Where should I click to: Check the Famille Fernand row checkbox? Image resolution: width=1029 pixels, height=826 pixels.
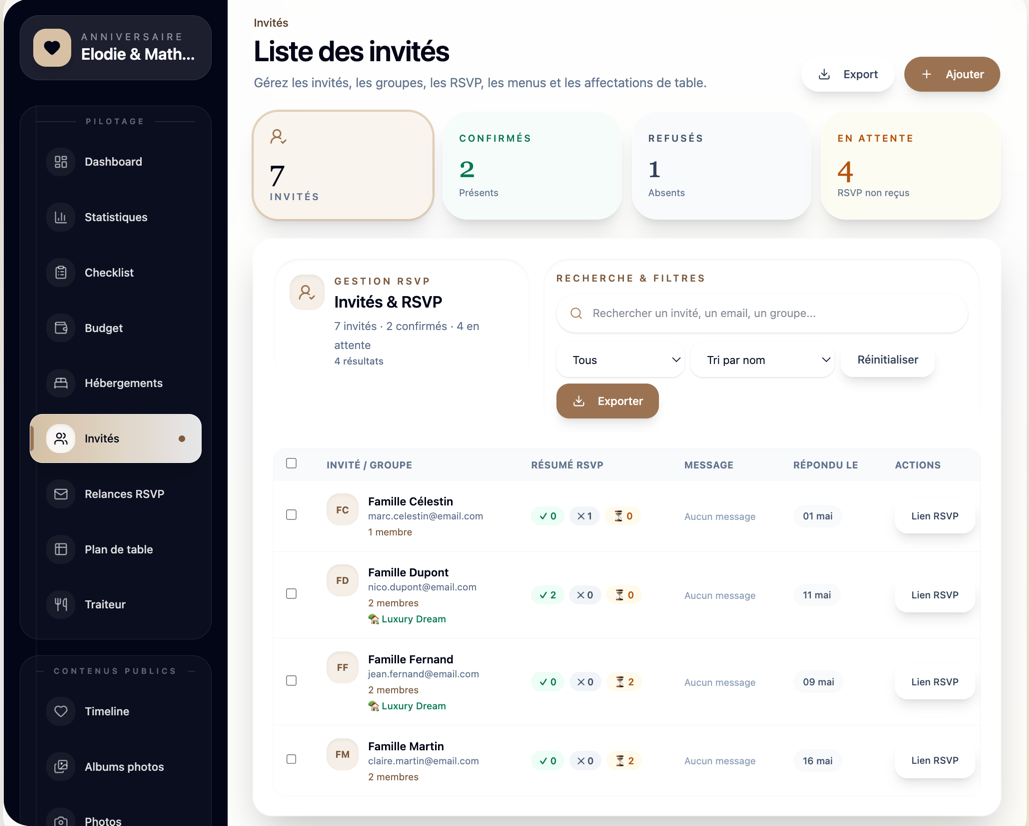tap(291, 680)
